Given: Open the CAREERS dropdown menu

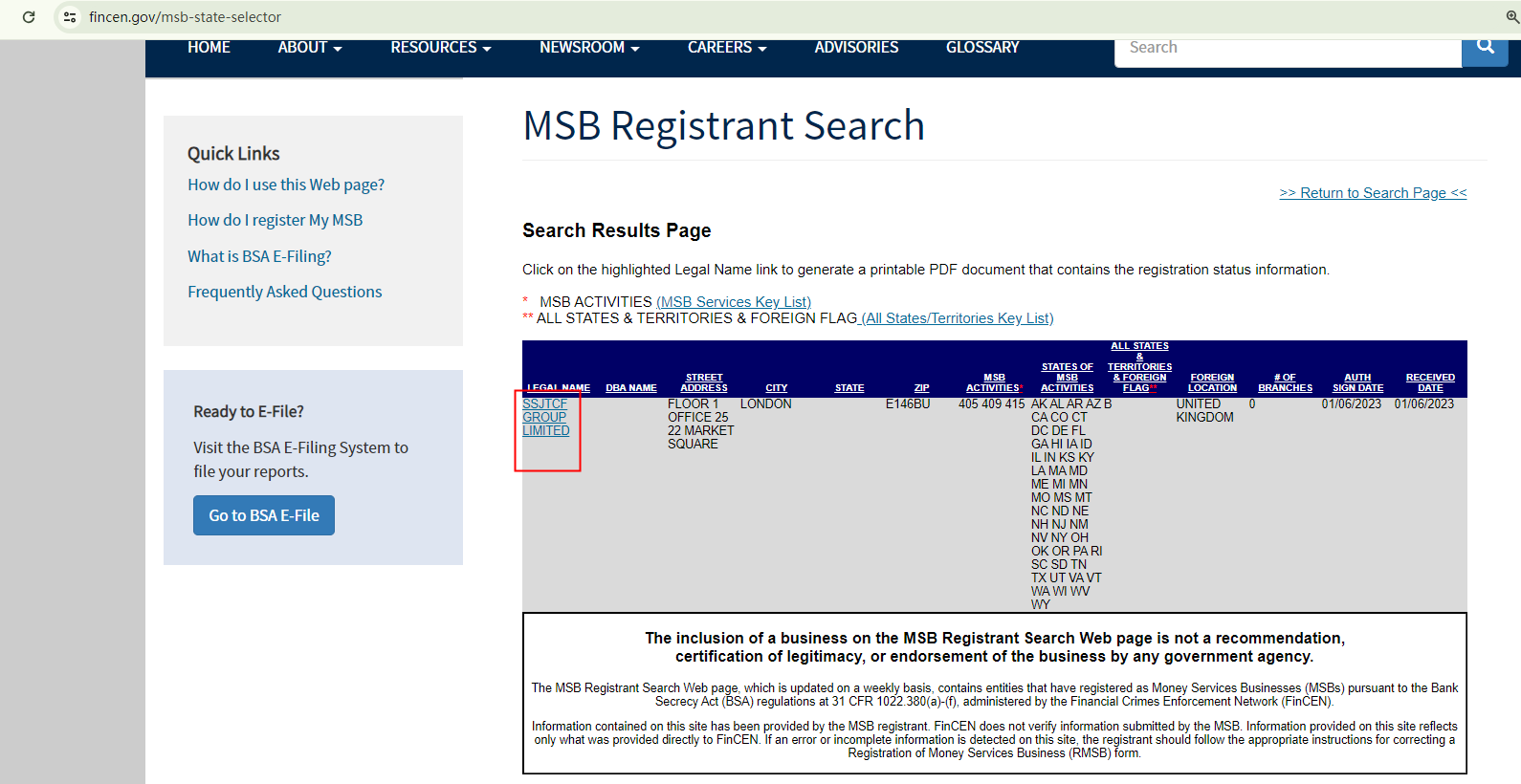Looking at the screenshot, I should [x=727, y=48].
